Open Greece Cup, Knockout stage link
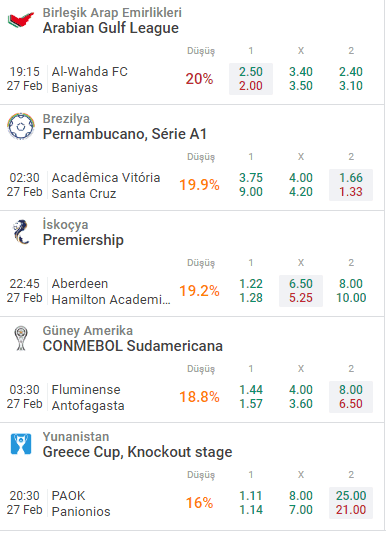Viewport: 386px width, 533px height. click(137, 452)
